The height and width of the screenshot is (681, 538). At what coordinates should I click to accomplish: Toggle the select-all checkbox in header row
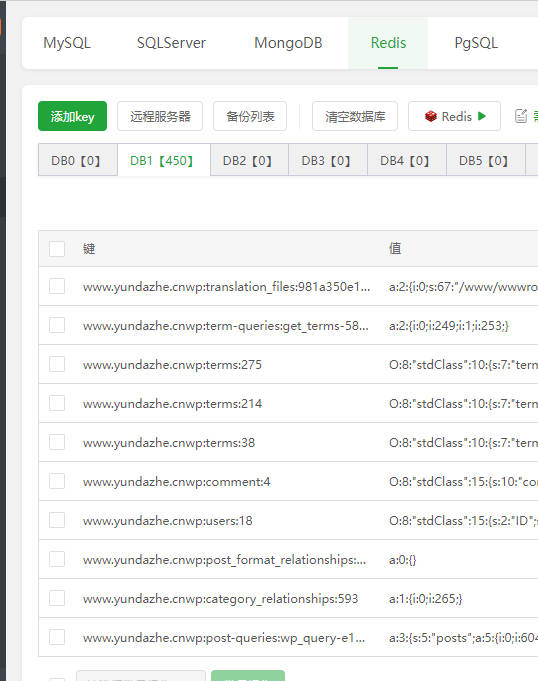tap(57, 249)
